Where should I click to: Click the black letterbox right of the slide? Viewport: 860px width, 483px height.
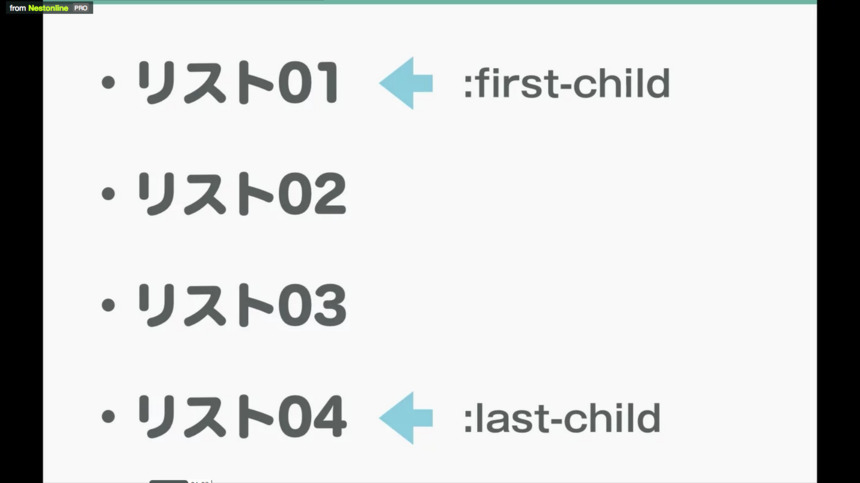click(839, 241)
